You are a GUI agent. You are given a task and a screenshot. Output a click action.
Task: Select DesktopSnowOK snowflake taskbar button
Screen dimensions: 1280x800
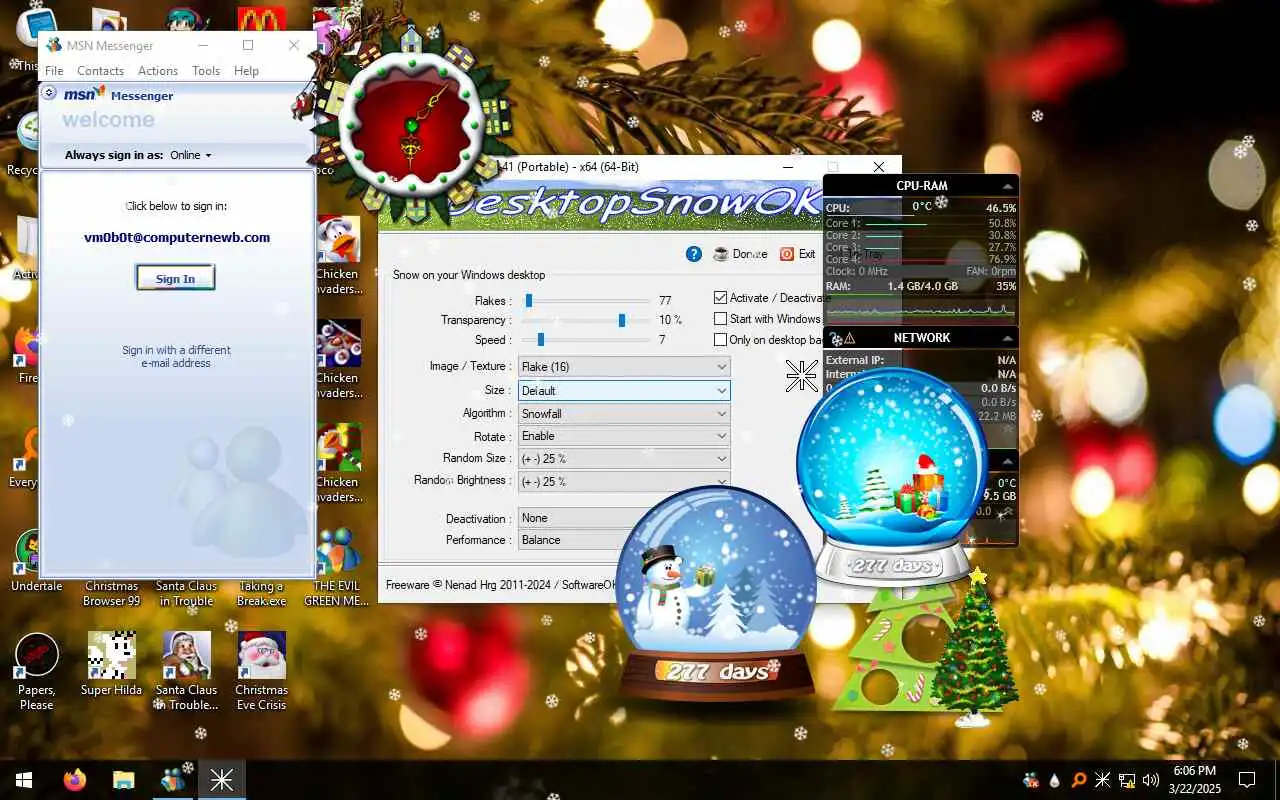(x=222, y=779)
